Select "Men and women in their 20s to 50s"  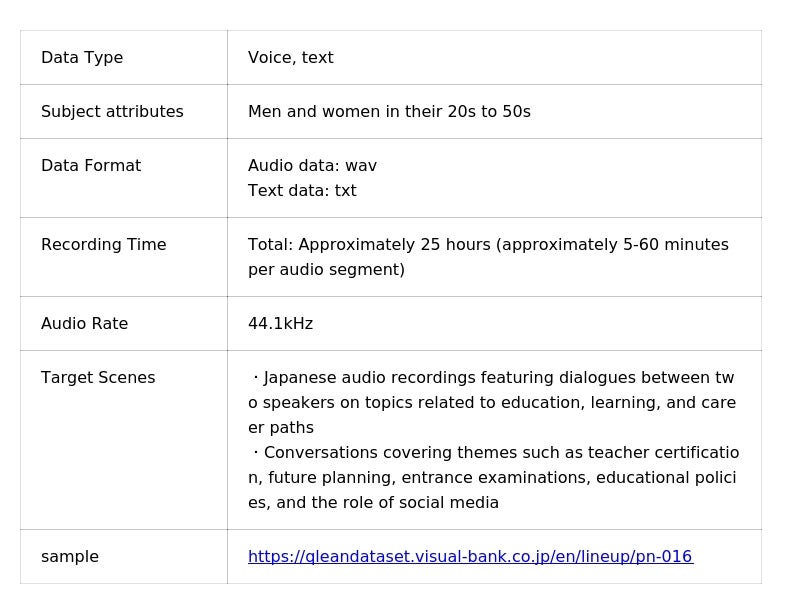point(389,112)
